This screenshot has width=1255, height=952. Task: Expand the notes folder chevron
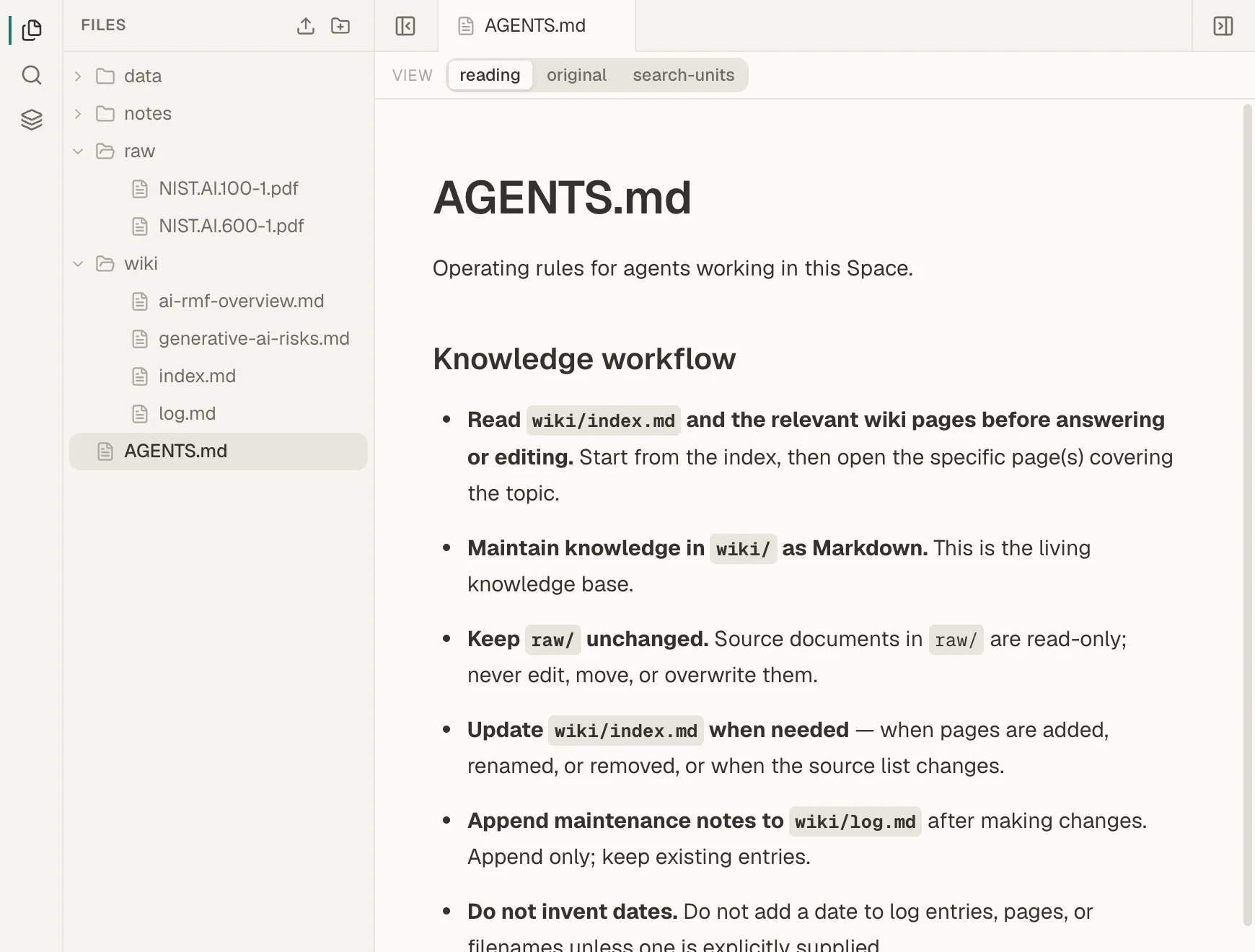tap(78, 113)
